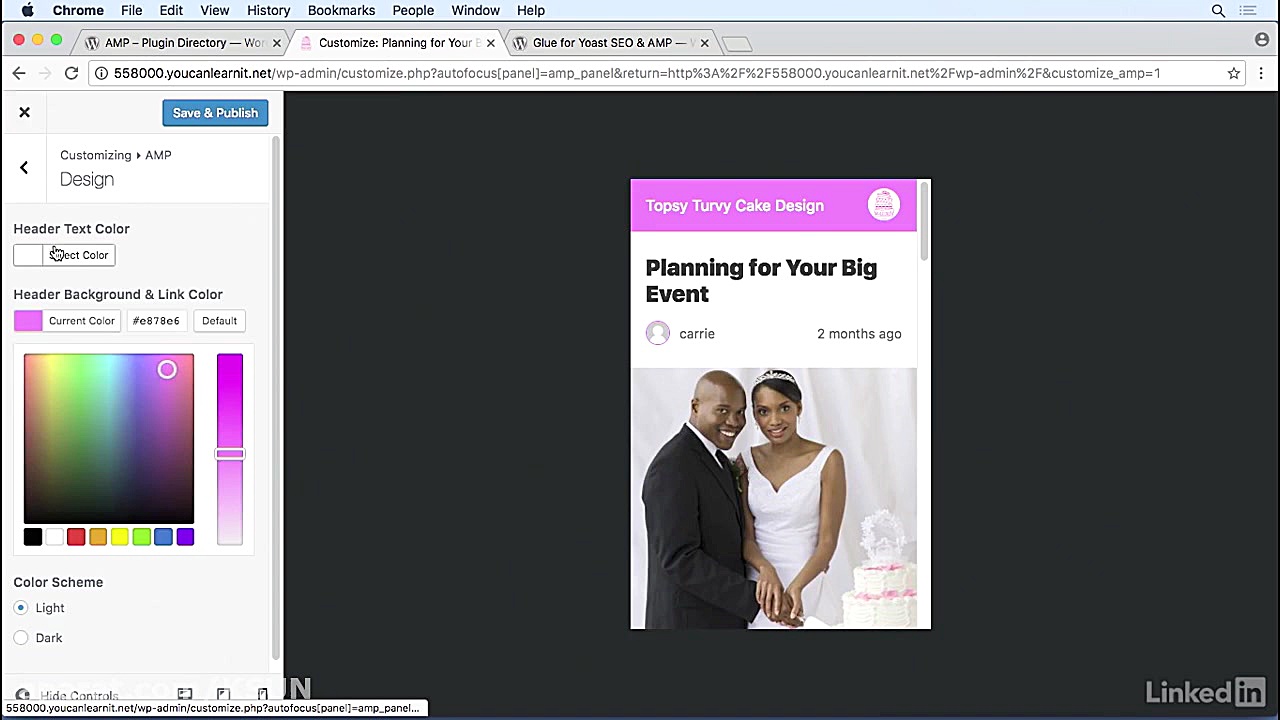Pick the yellow palette swatch
This screenshot has height=720, width=1280.
coord(120,537)
